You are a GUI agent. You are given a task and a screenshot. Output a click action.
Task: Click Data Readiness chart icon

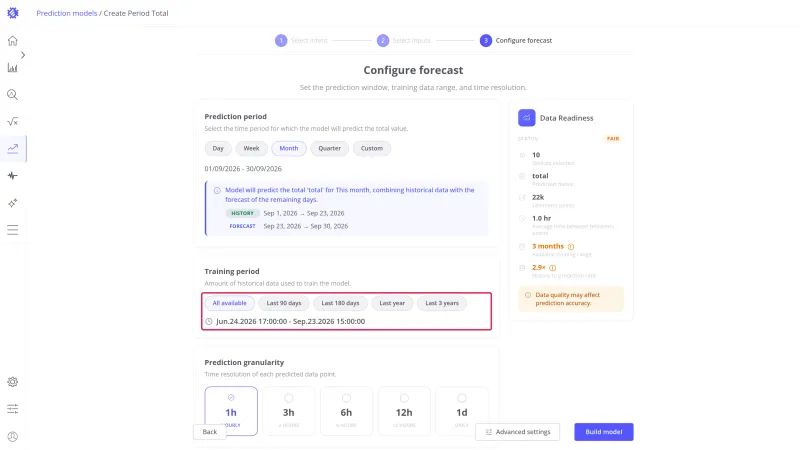point(527,118)
